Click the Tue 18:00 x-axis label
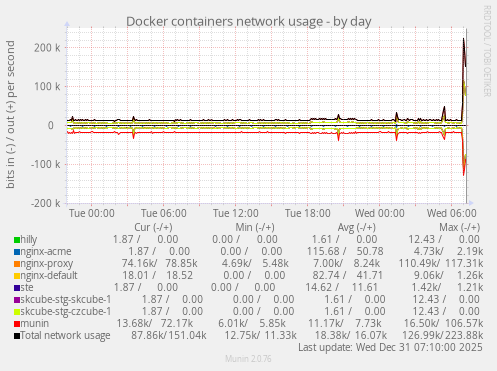The image size is (497, 371). [x=308, y=213]
